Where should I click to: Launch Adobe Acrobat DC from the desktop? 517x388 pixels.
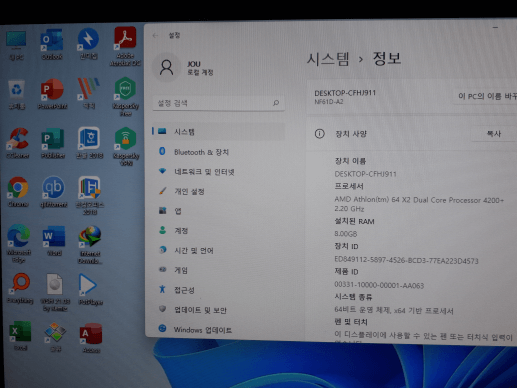click(x=125, y=46)
